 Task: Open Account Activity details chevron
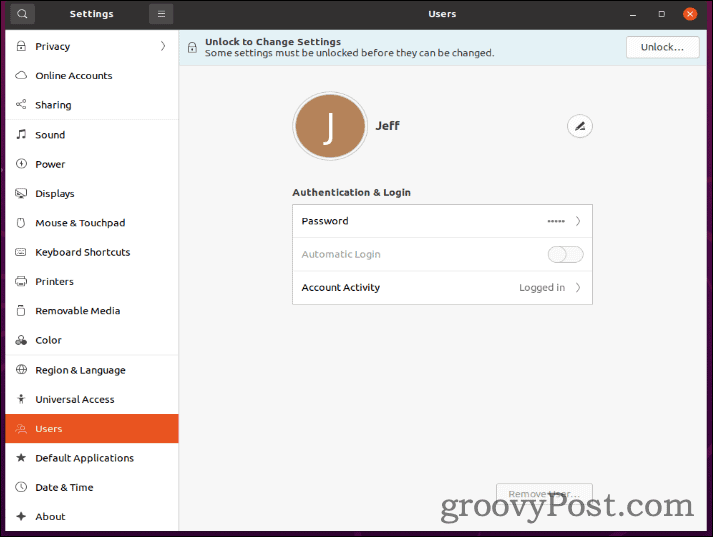(x=577, y=288)
